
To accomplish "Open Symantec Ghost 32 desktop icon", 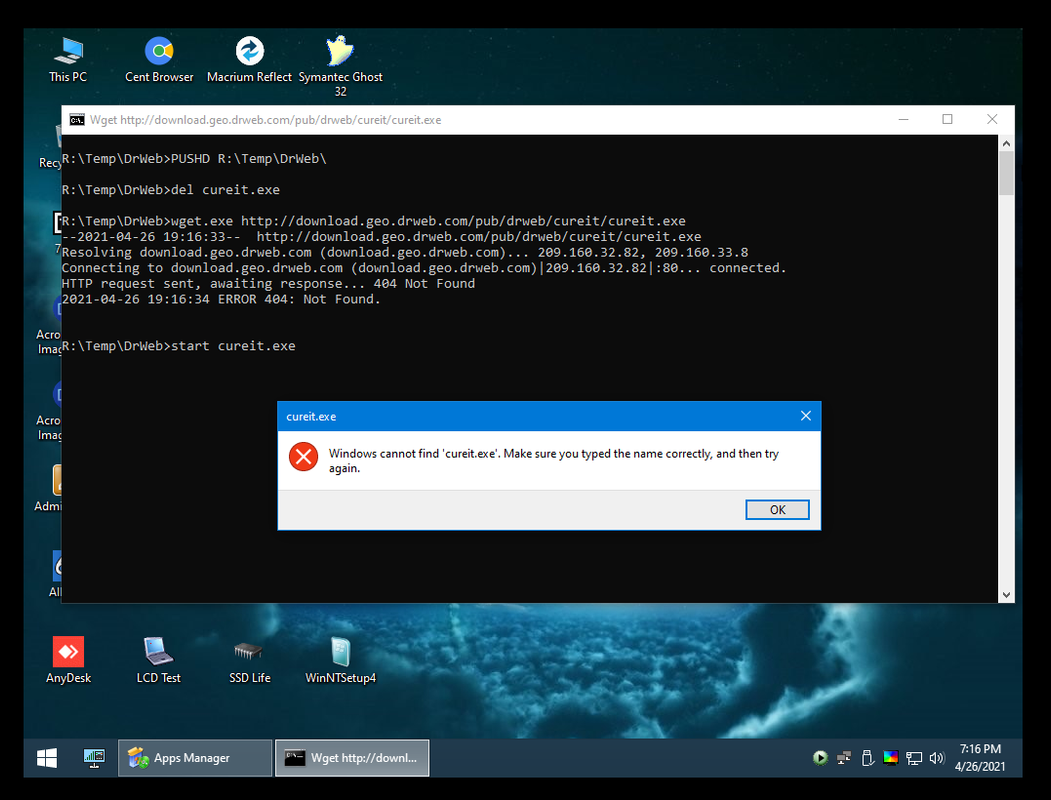I will [x=341, y=66].
